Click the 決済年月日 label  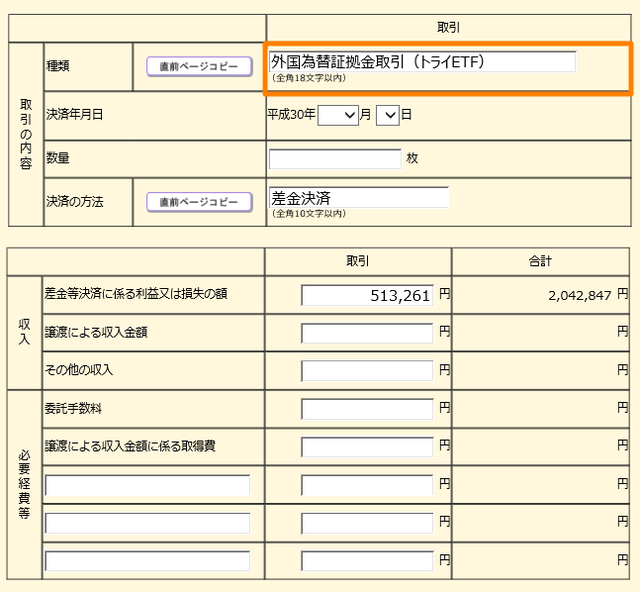pos(74,114)
